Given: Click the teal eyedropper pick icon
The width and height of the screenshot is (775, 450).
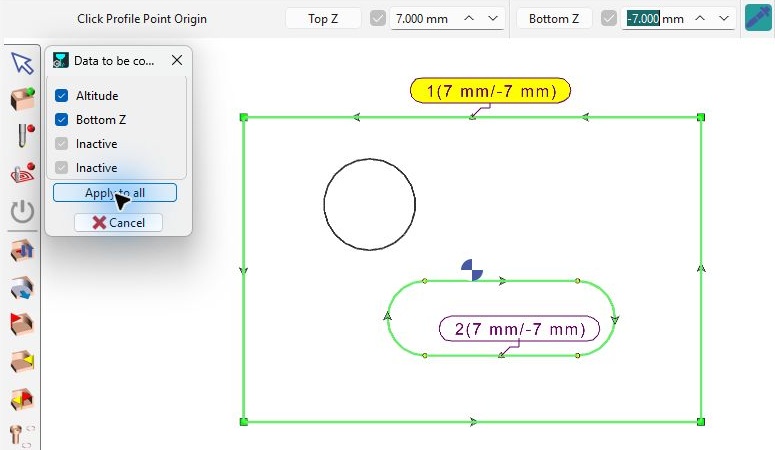Looking at the screenshot, I should [x=758, y=18].
